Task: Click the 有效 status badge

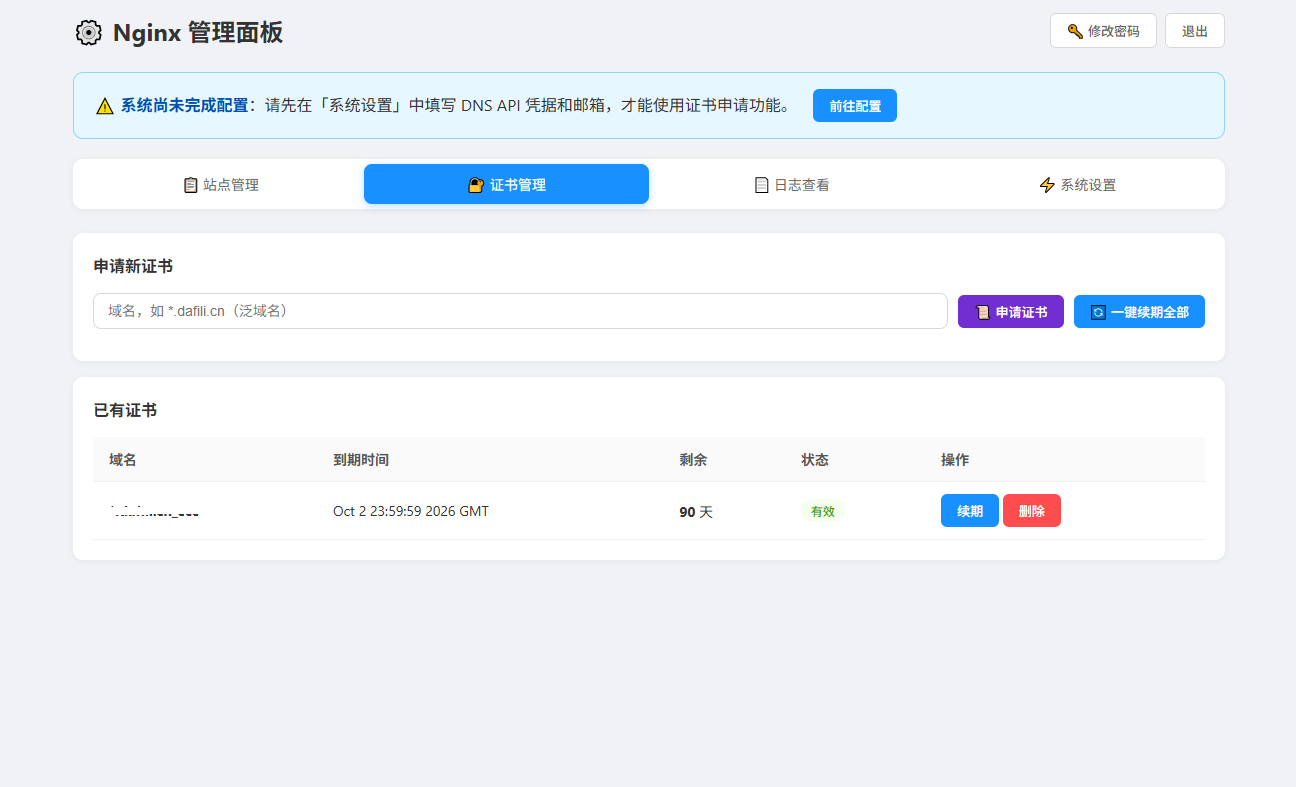Action: tap(823, 511)
